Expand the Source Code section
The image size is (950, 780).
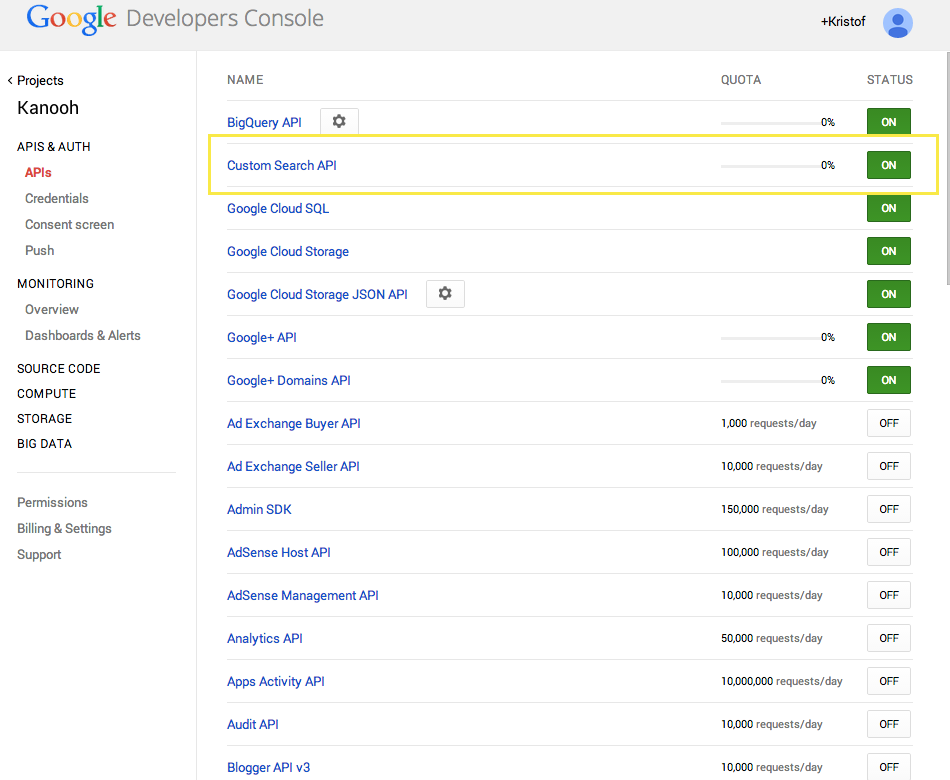pos(59,368)
